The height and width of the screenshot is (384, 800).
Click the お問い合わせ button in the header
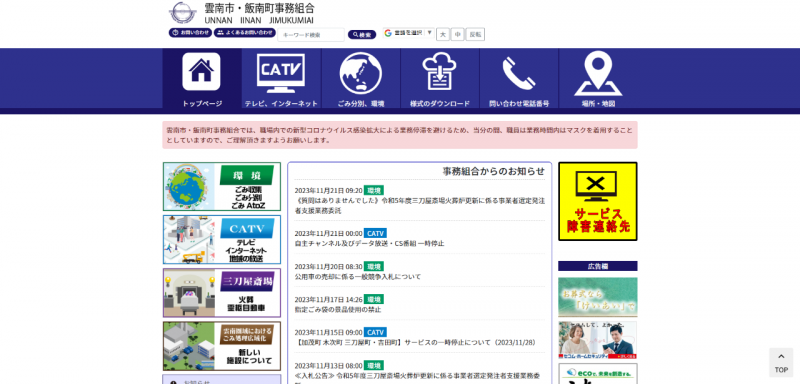pos(190,33)
